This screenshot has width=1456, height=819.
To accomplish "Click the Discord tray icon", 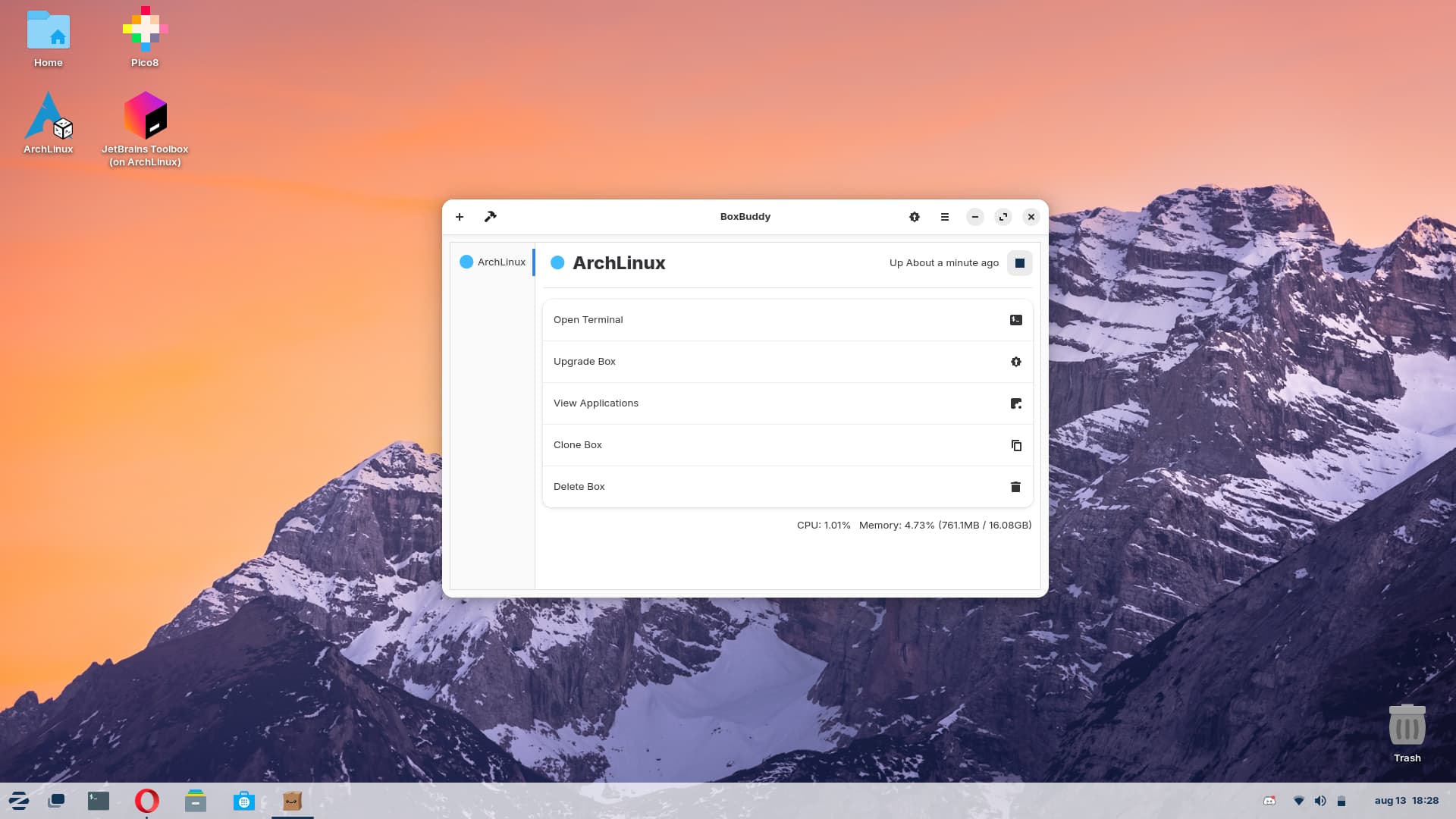I will pos(1269,801).
